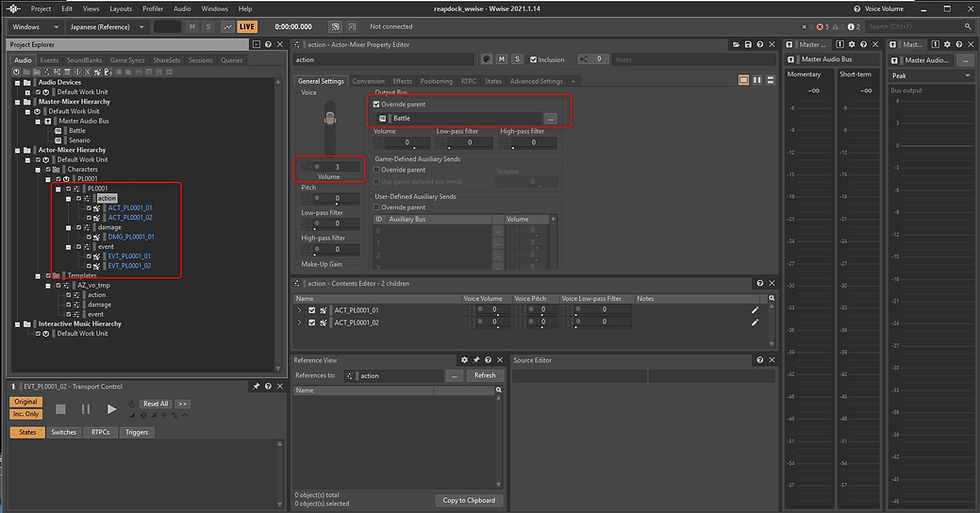Collapse the Audio Devices tree node
This screenshot has height=513, width=980.
click(18, 82)
